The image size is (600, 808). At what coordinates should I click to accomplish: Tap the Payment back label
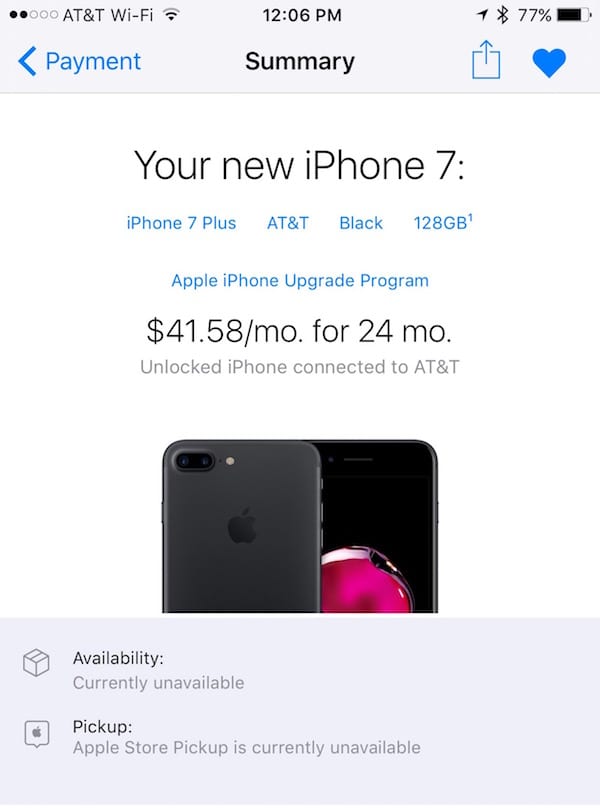click(93, 61)
